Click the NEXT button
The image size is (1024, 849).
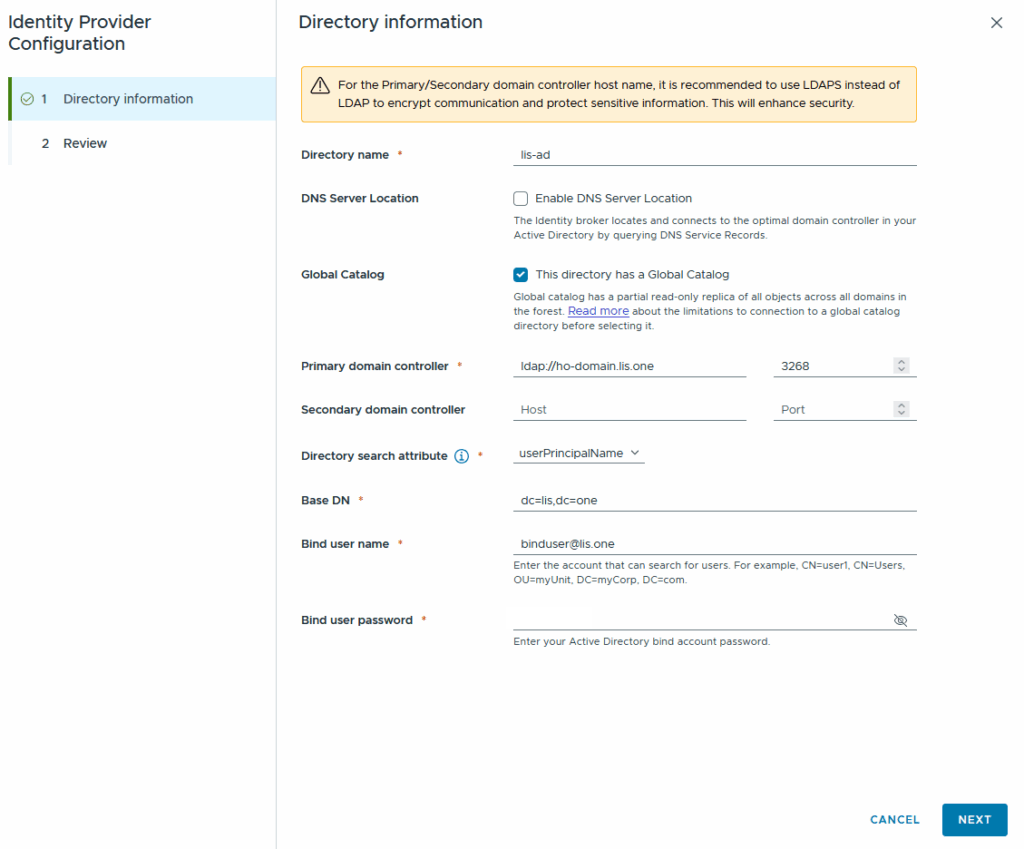pyautogui.click(x=974, y=820)
